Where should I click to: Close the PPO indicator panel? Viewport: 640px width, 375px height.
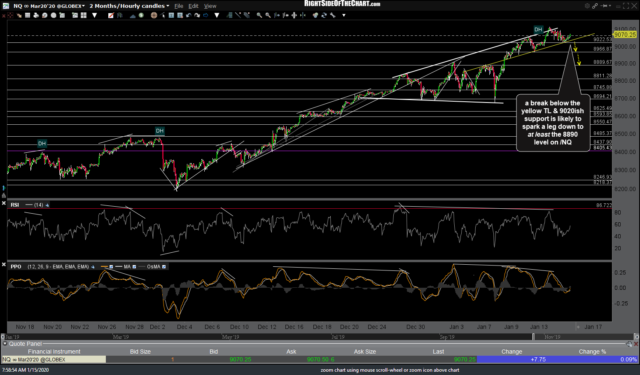4,265
